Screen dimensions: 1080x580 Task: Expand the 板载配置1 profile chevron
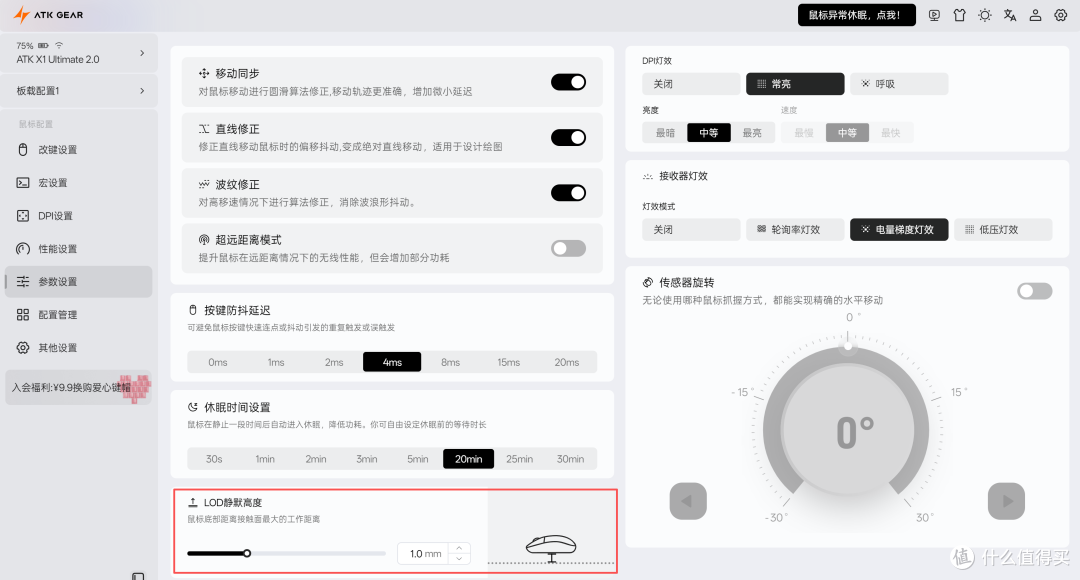[142, 91]
